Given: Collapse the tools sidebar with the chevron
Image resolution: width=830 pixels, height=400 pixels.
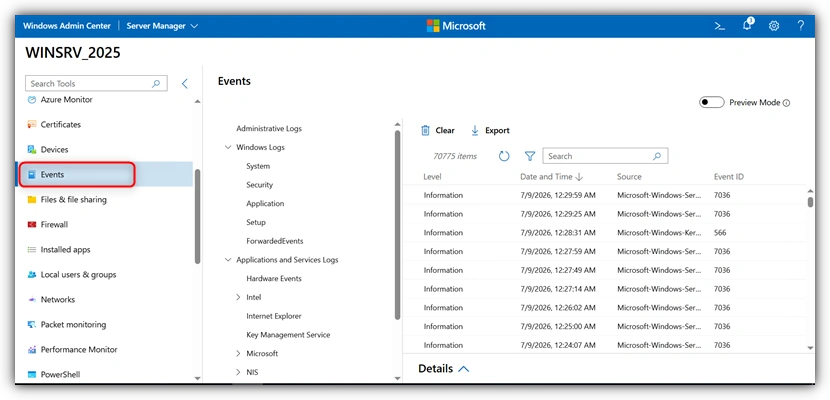Looking at the screenshot, I should pyautogui.click(x=185, y=84).
